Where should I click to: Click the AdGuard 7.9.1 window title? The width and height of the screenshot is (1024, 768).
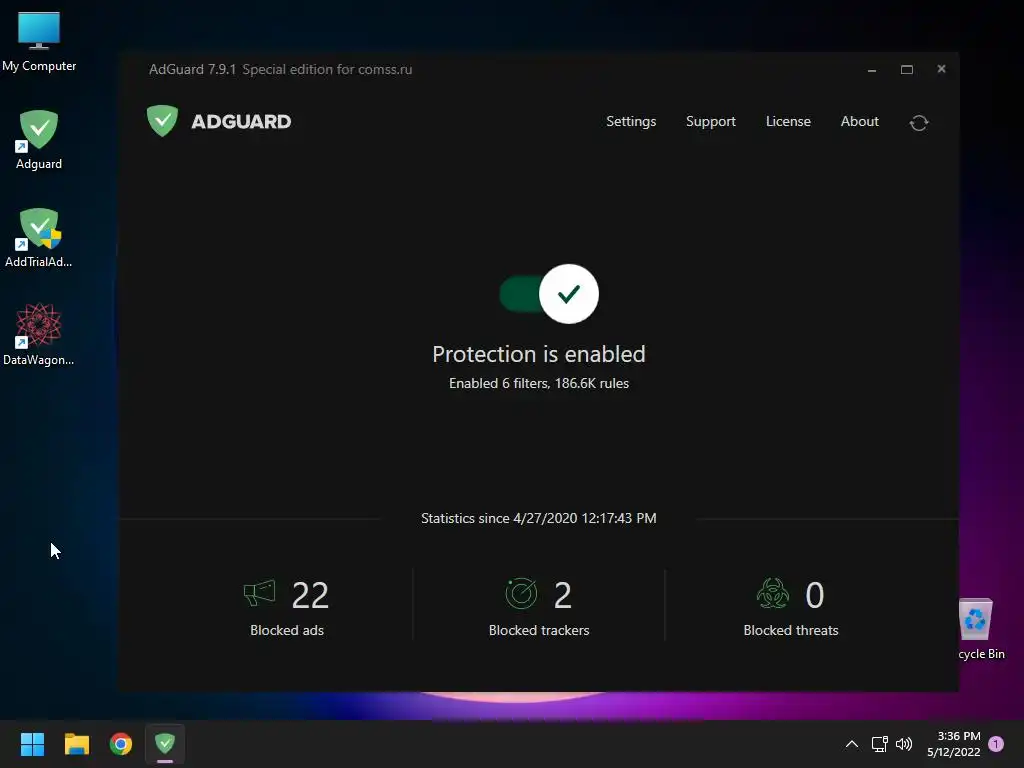click(280, 69)
